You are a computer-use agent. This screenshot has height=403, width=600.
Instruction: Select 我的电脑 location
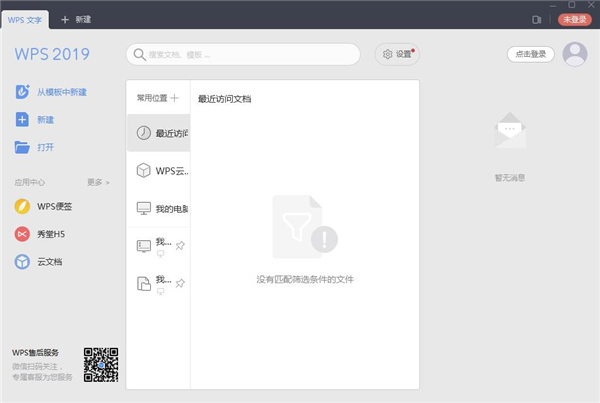click(158, 208)
